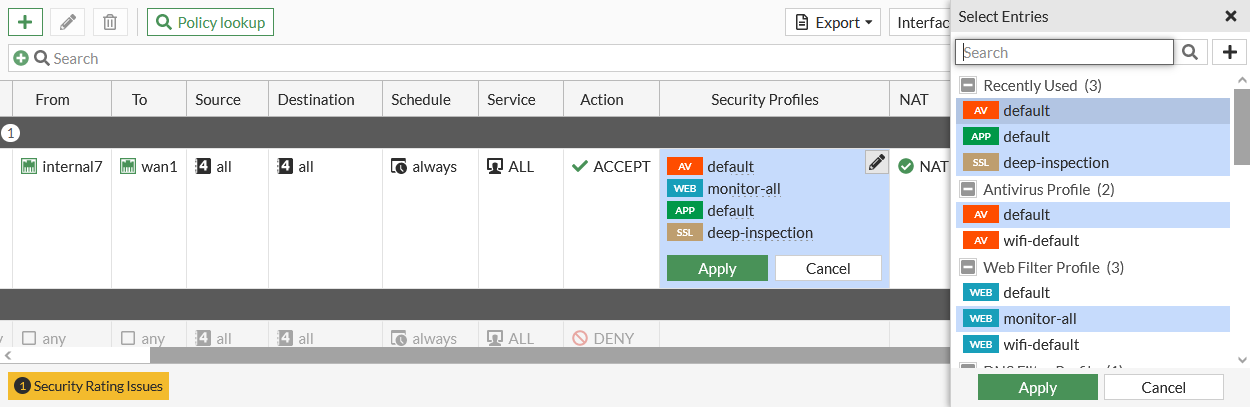The height and width of the screenshot is (407, 1250).
Task: Click the plus icon in Select Entries panel
Action: click(1229, 52)
